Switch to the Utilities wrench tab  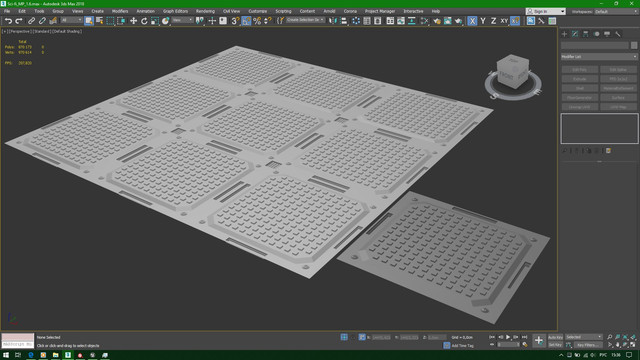coord(618,34)
